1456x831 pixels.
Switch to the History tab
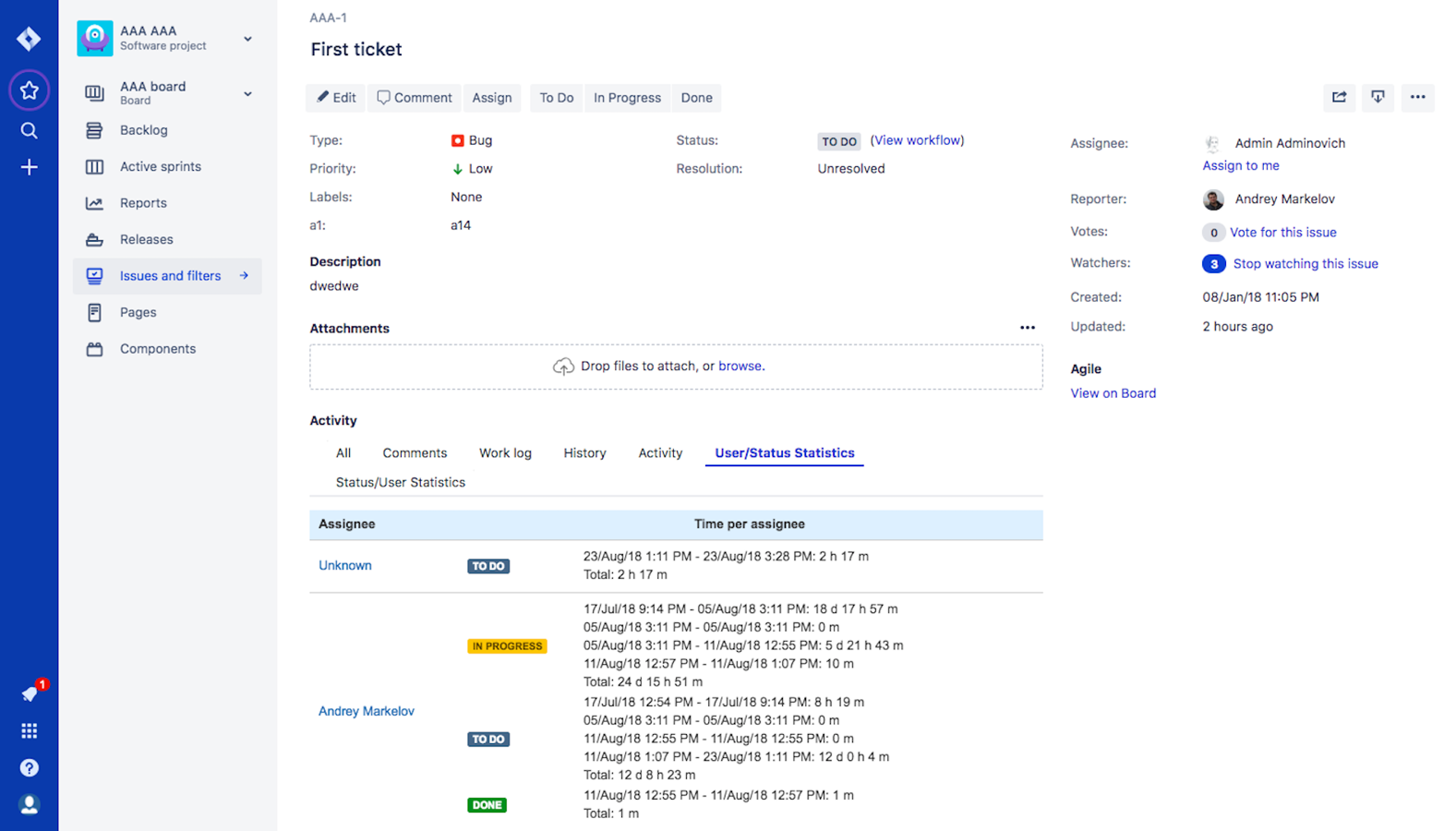coord(584,453)
